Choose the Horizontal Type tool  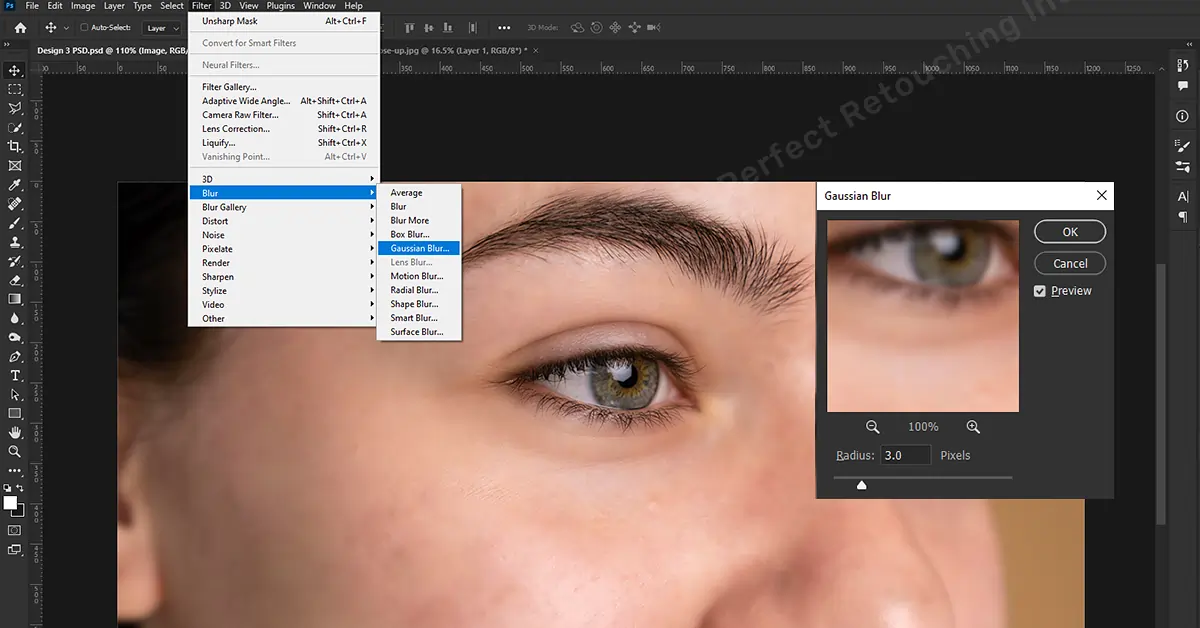click(x=15, y=376)
